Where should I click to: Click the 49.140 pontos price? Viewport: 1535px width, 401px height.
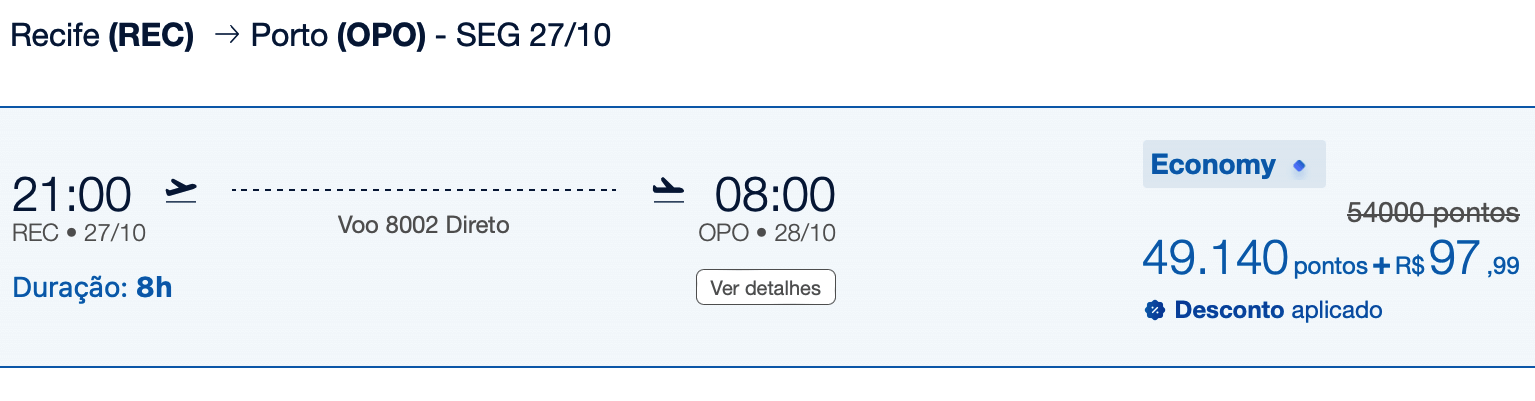point(1254,261)
